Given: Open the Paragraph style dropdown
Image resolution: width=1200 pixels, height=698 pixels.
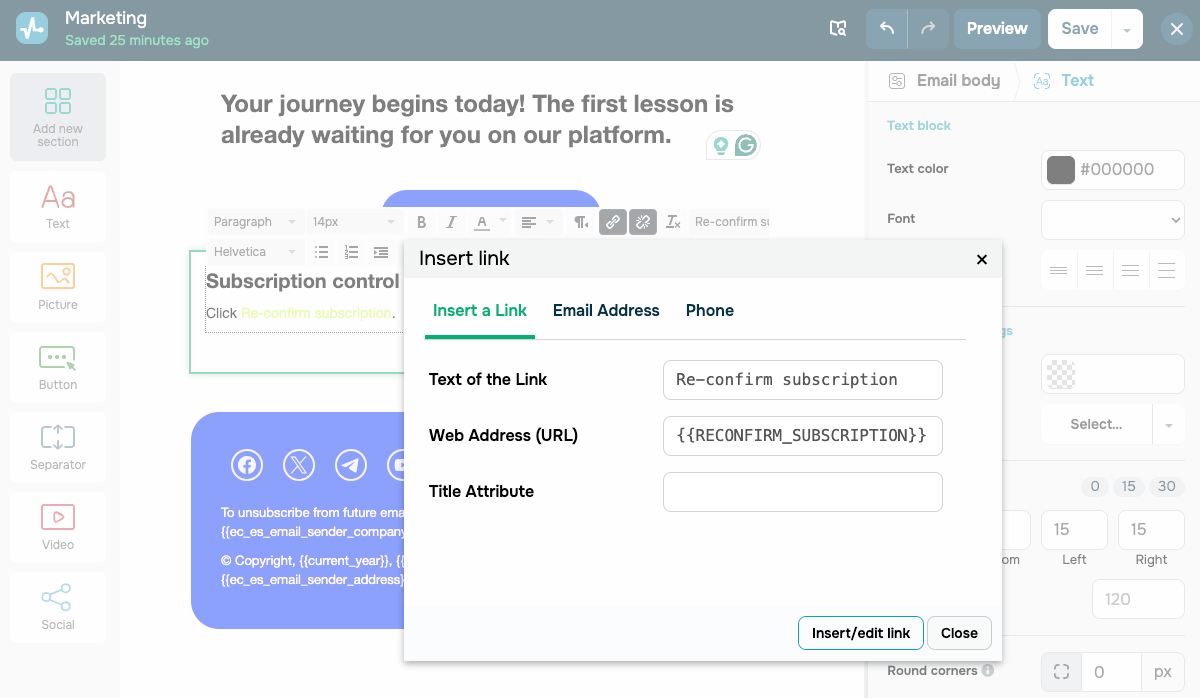Looking at the screenshot, I should tap(254, 222).
